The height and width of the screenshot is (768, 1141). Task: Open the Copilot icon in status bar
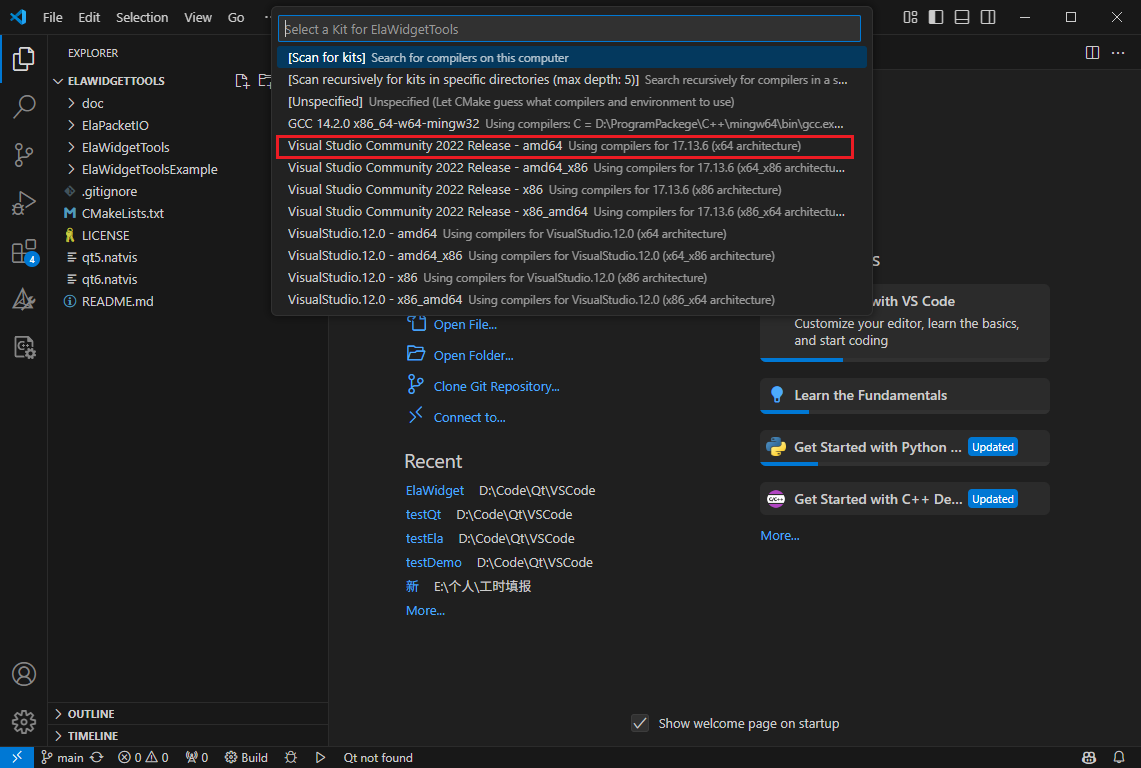tap(1089, 757)
